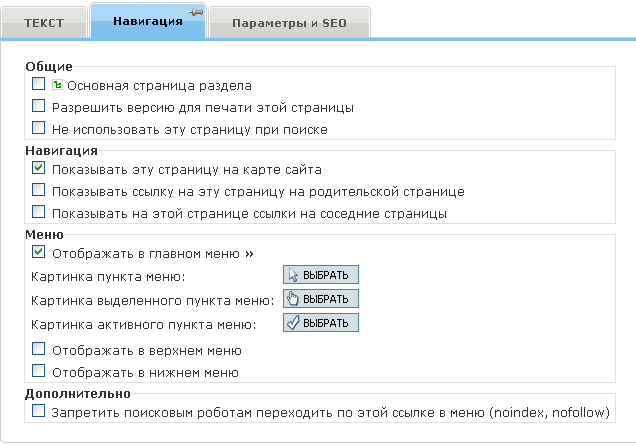Click the green icon beside Основная страница раздела
This screenshot has height=445, width=636.
57,86
